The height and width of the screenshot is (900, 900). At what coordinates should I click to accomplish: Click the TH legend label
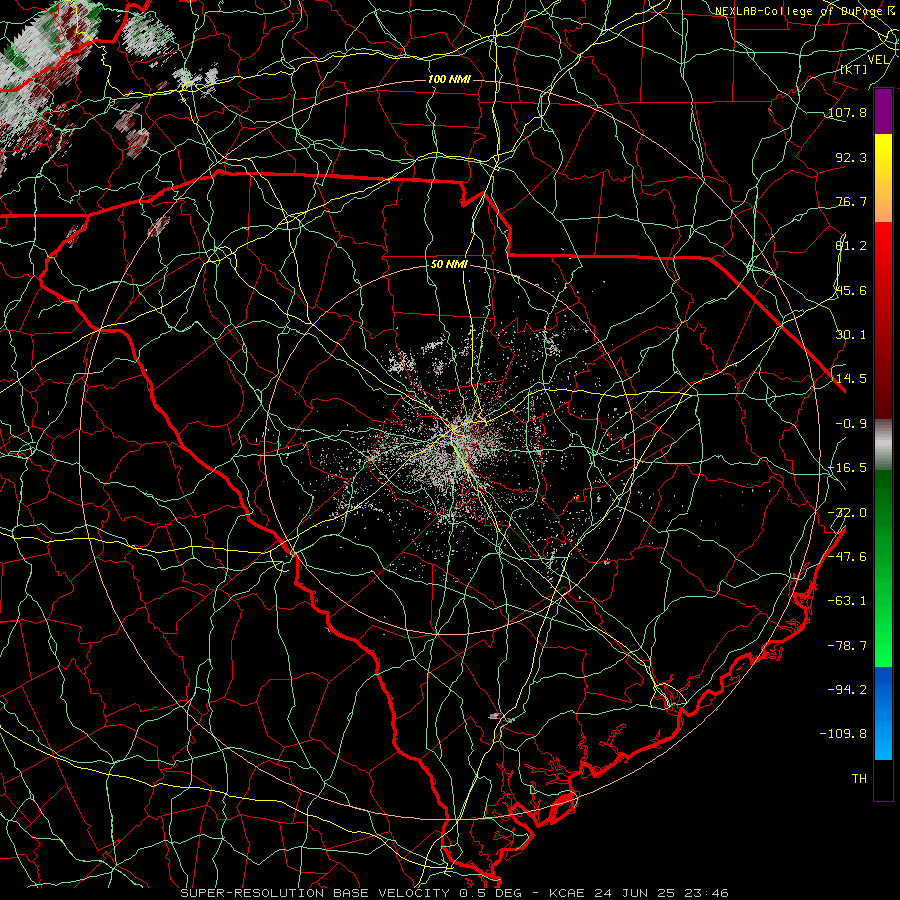(x=859, y=779)
